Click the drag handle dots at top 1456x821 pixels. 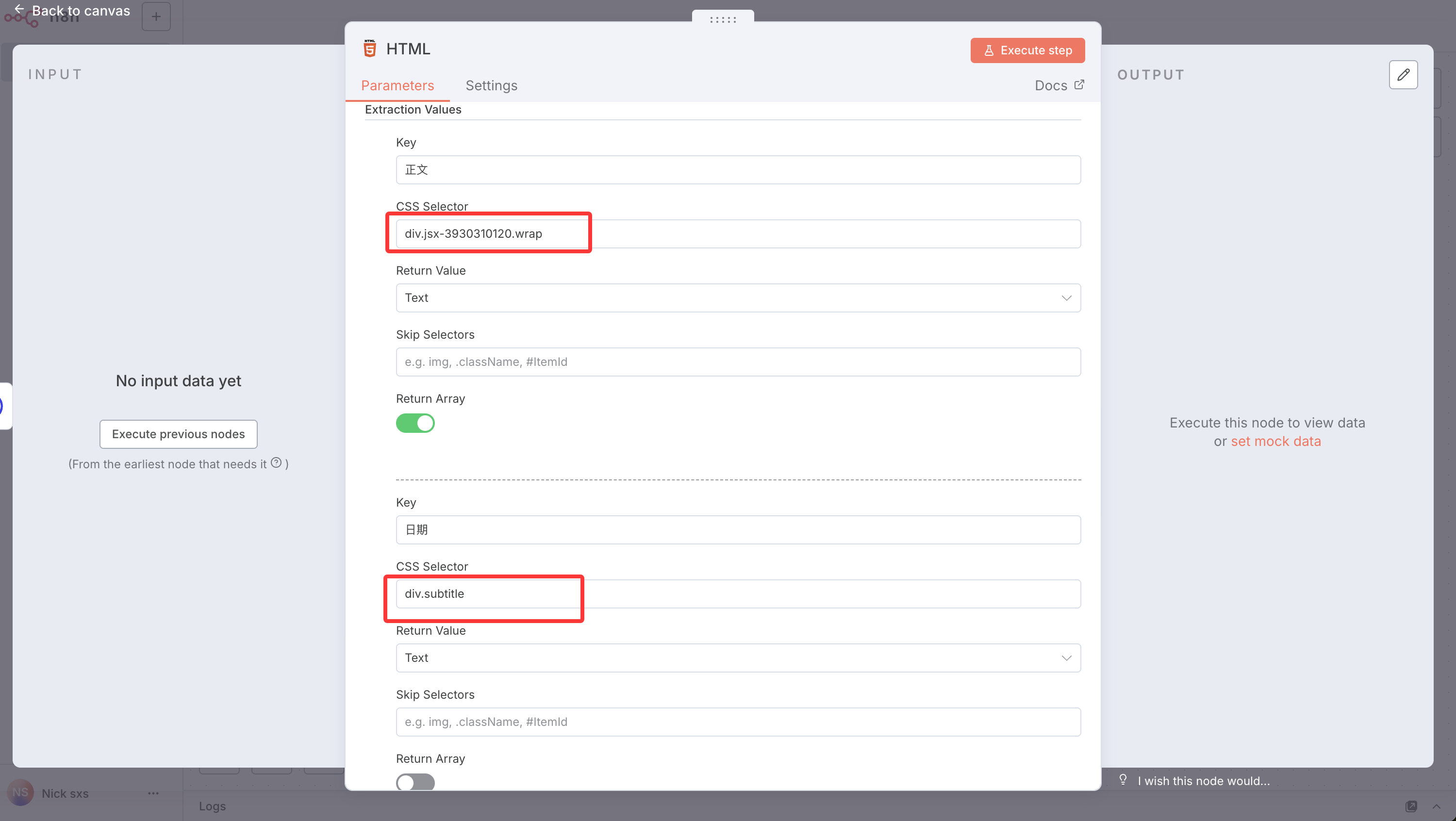pos(722,20)
